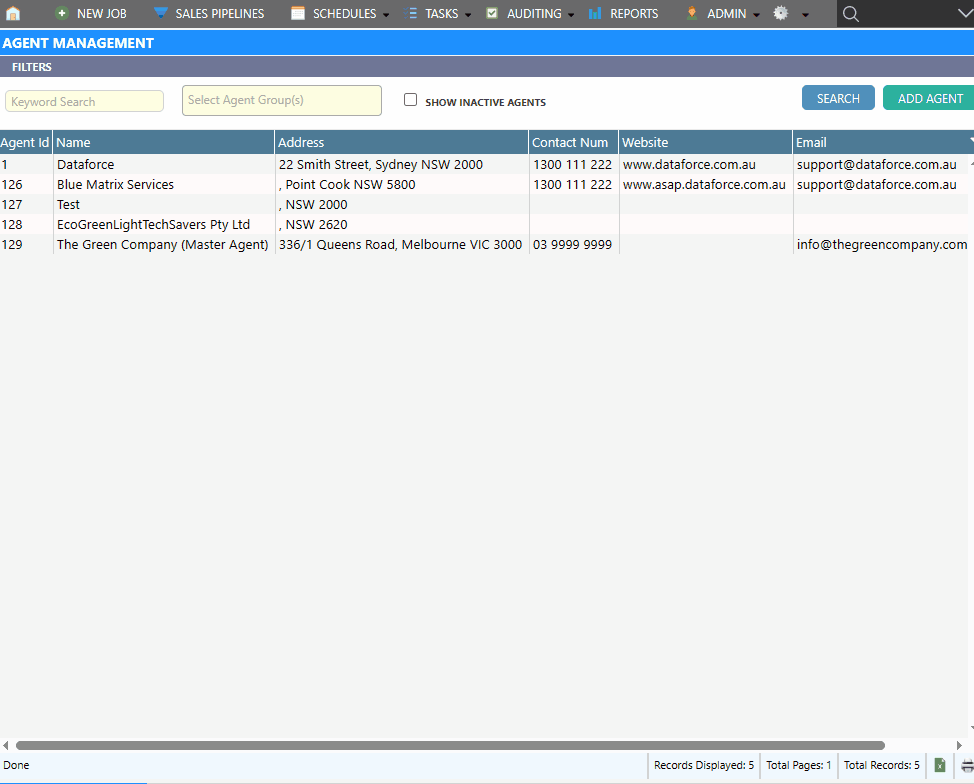Open the Tasks menu
Viewport: 974px width, 784px height.
click(441, 14)
